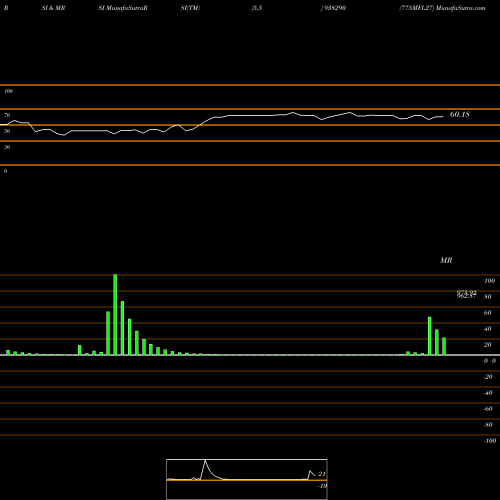Click the SI(TM) header label

click(x=190, y=8)
